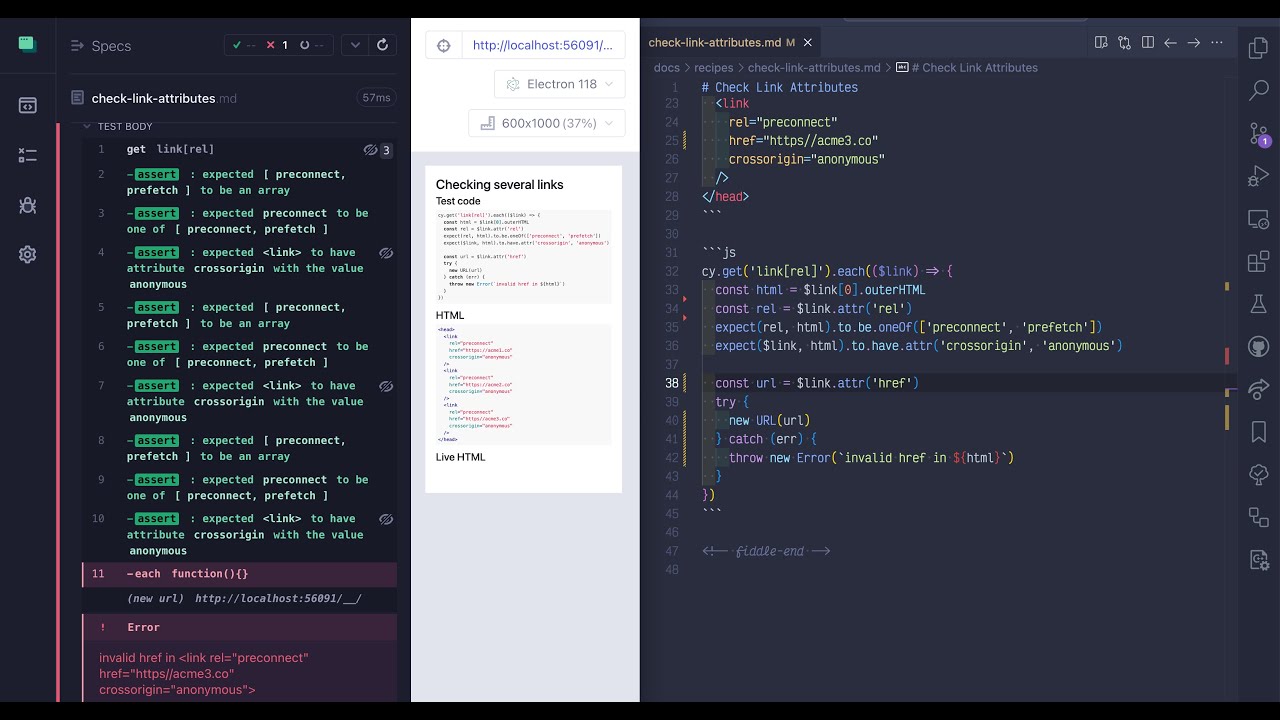The height and width of the screenshot is (720, 1280).
Task: Select the get link[rel] command row
Action: tap(240, 150)
